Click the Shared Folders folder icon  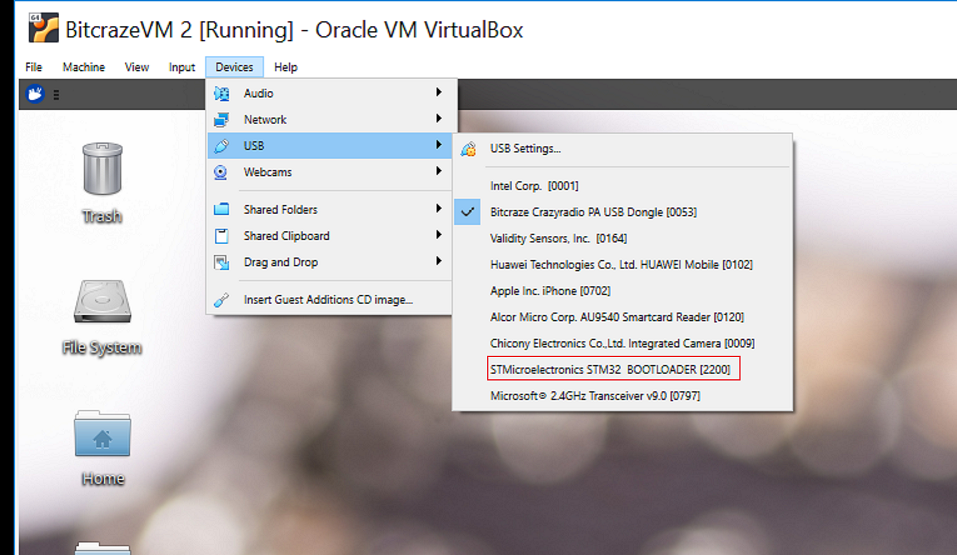tap(222, 209)
